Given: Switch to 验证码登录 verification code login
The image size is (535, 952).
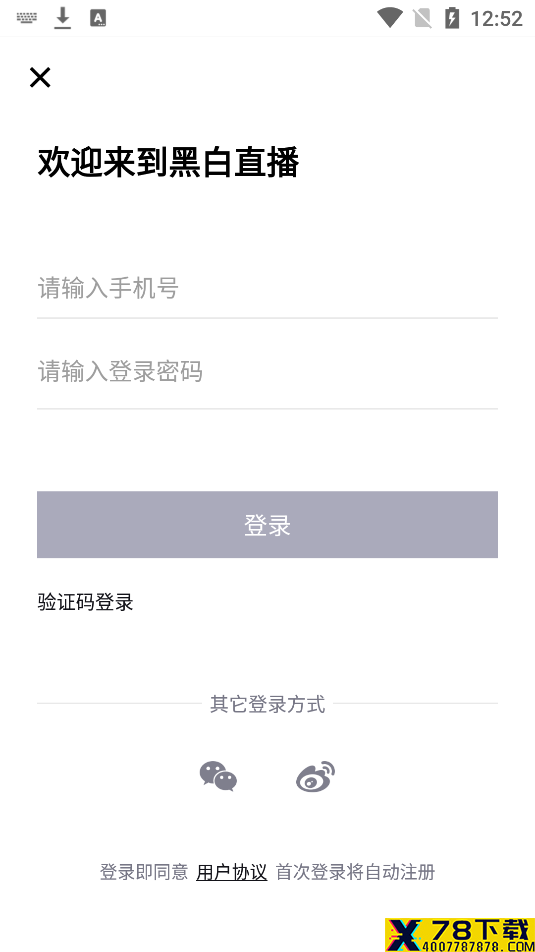Looking at the screenshot, I should point(86,602).
